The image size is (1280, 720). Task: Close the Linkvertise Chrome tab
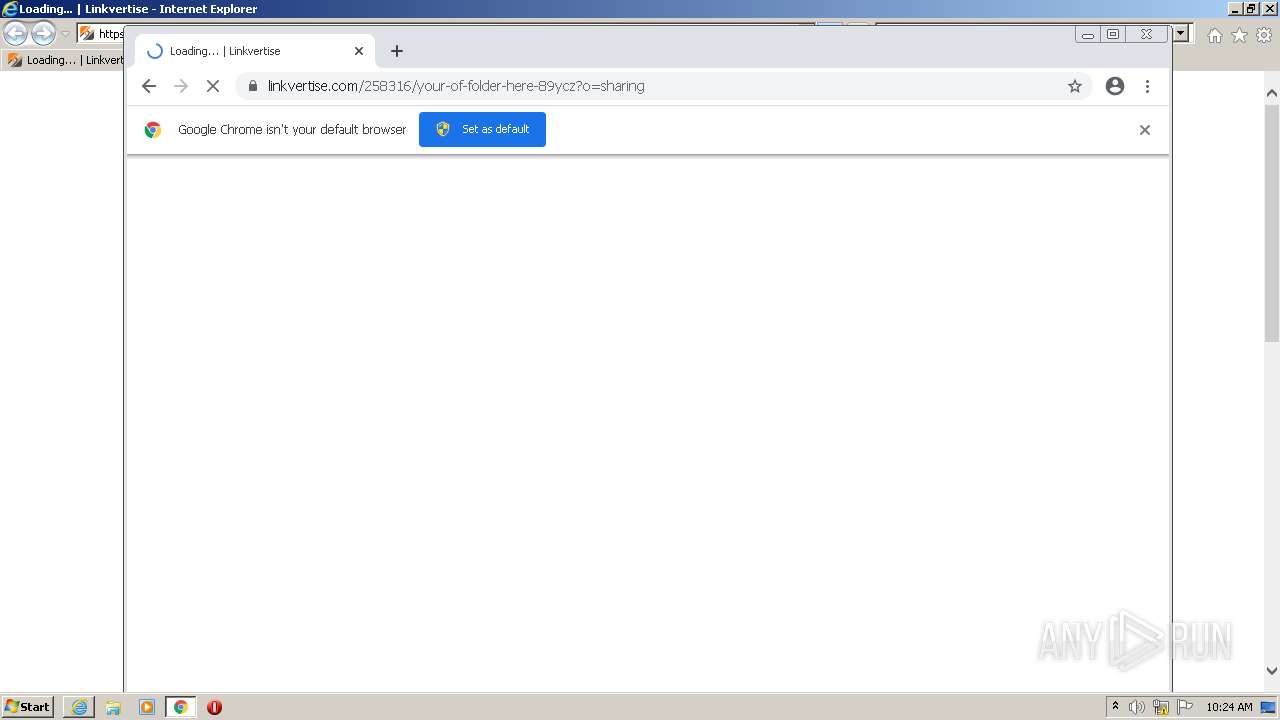coord(359,51)
